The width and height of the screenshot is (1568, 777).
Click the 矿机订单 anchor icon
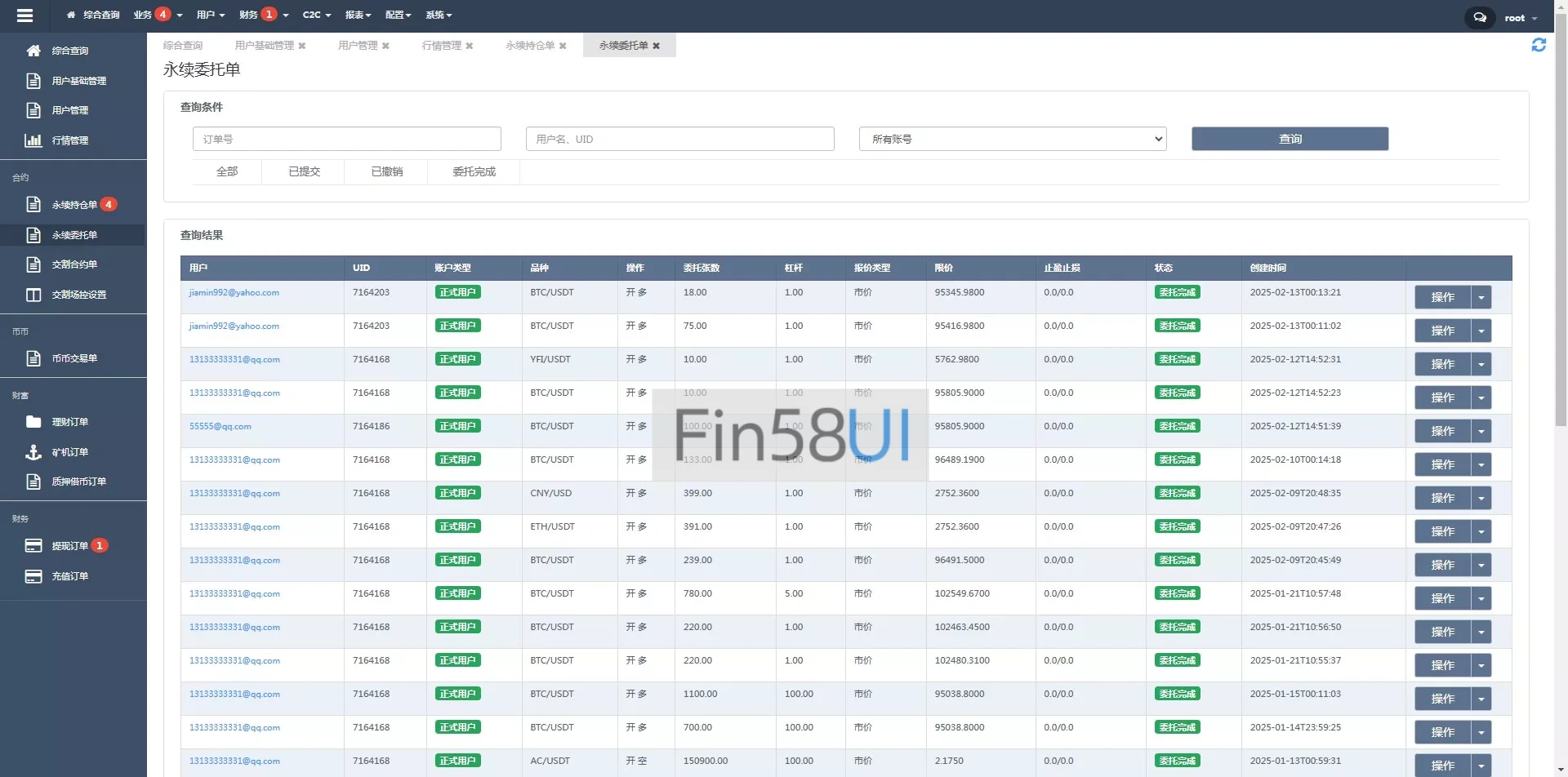(33, 452)
